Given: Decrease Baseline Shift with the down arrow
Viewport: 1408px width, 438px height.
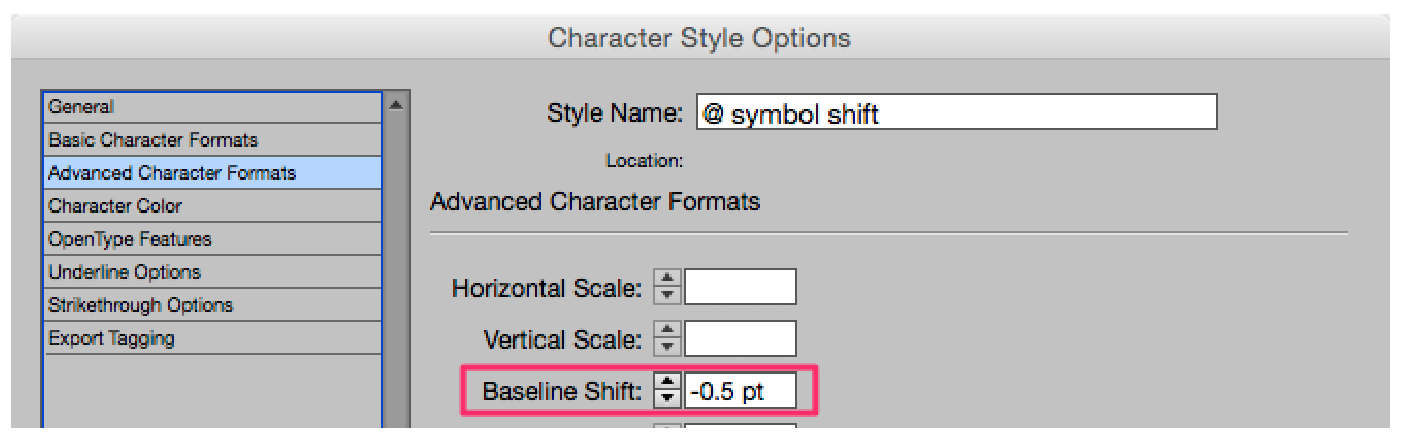Looking at the screenshot, I should click(667, 399).
